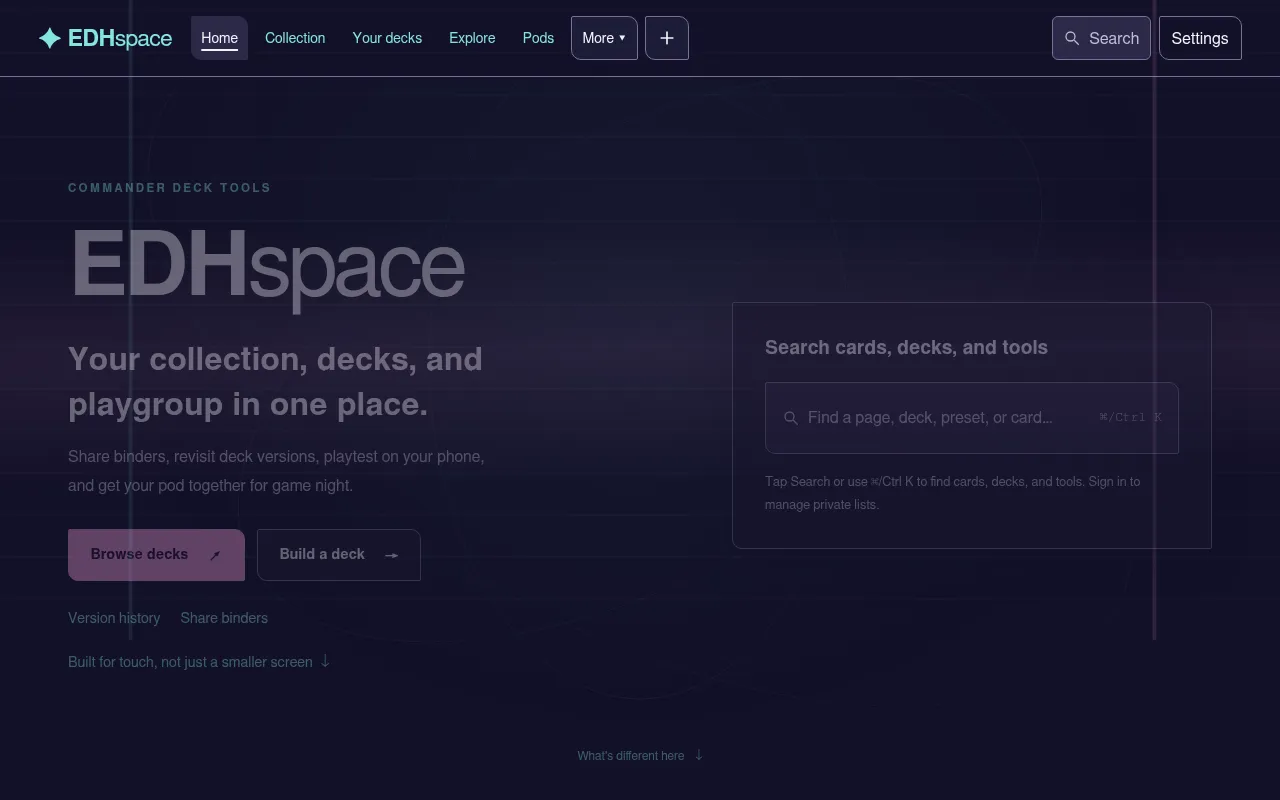Go to the Home tab
This screenshot has height=800, width=1280.
(219, 38)
